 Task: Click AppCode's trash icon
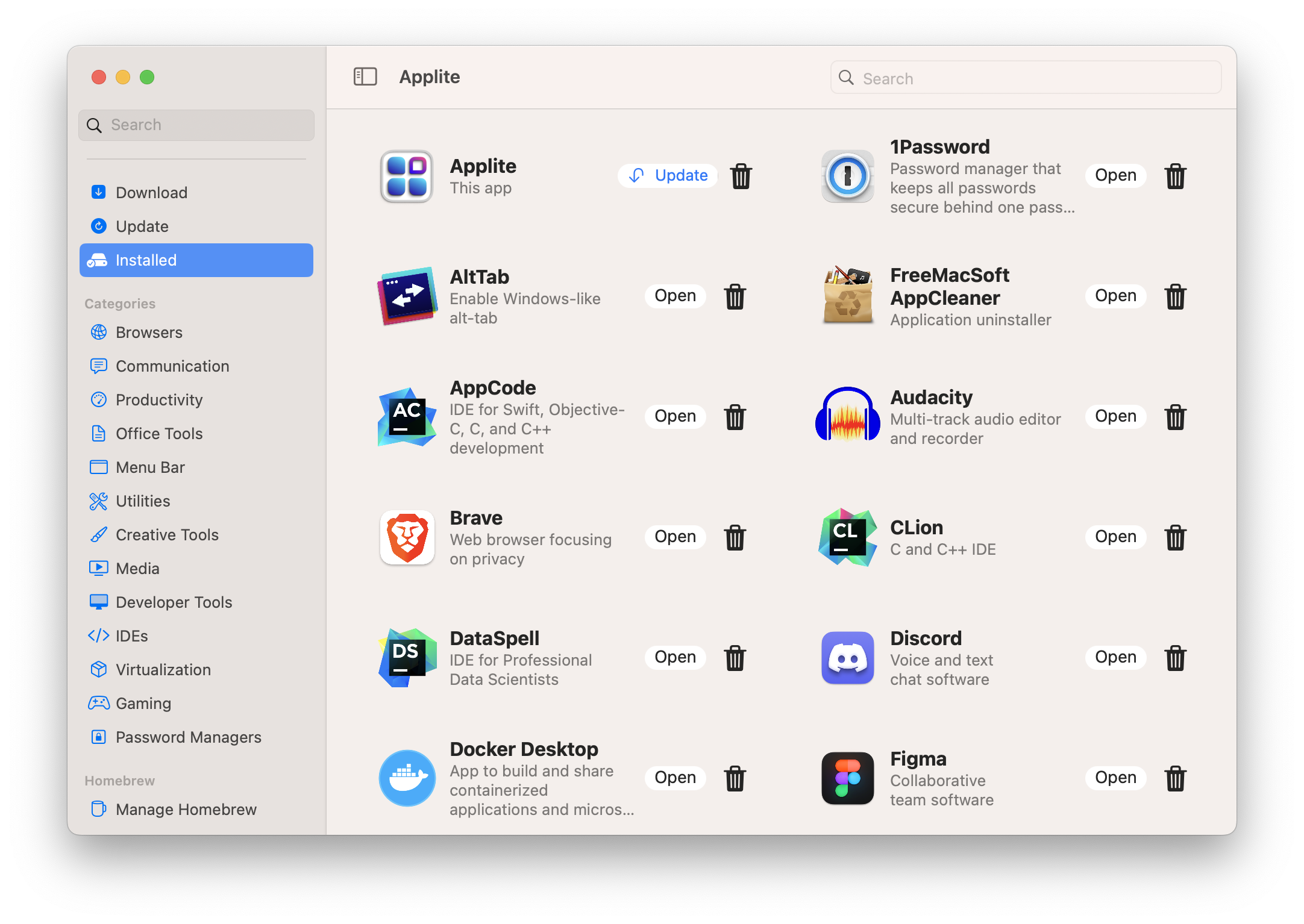[735, 417]
